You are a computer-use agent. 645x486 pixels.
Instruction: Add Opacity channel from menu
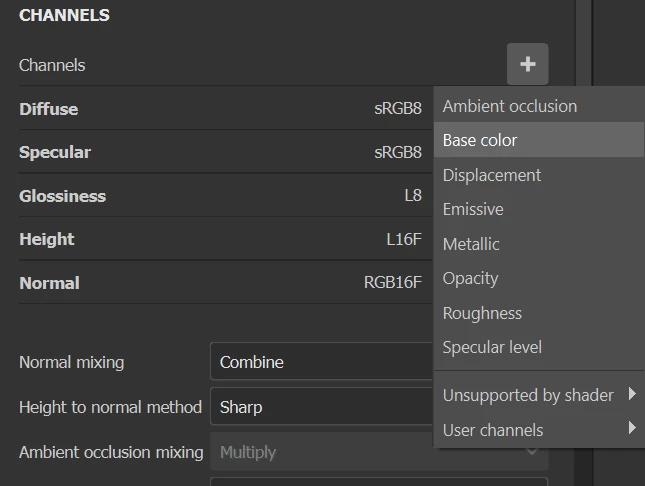coord(470,278)
